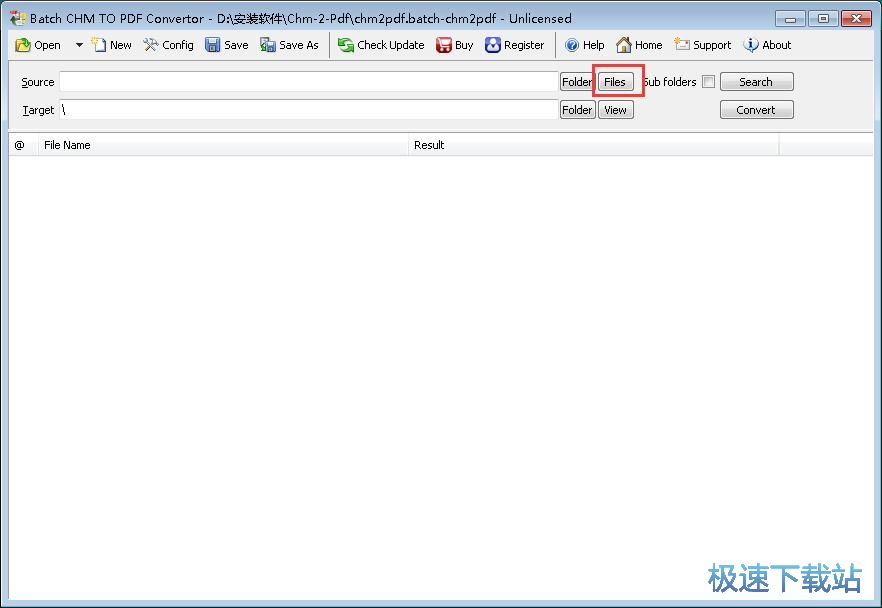Click Search to find CHM files
Viewport: 882px width, 608px height.
pyautogui.click(x=756, y=81)
